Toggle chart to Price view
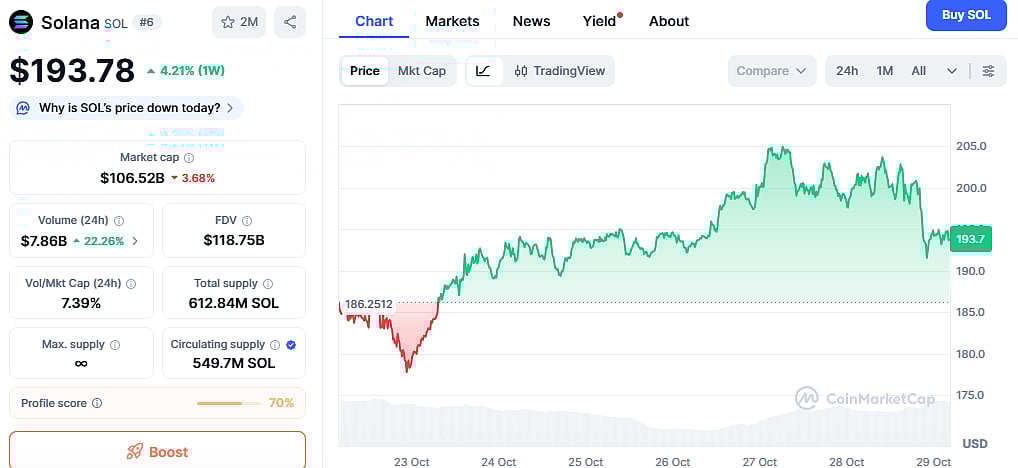 coord(365,71)
